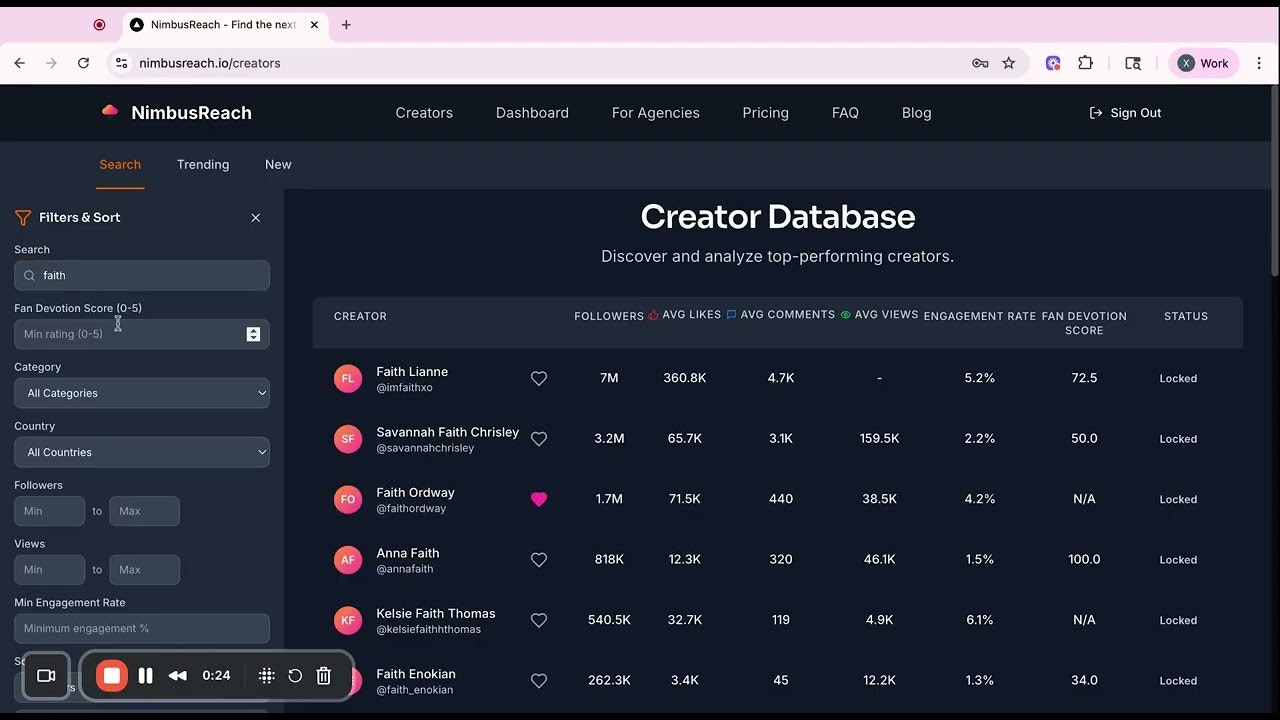
Task: Bookmark this page with the star icon
Action: [x=1009, y=63]
